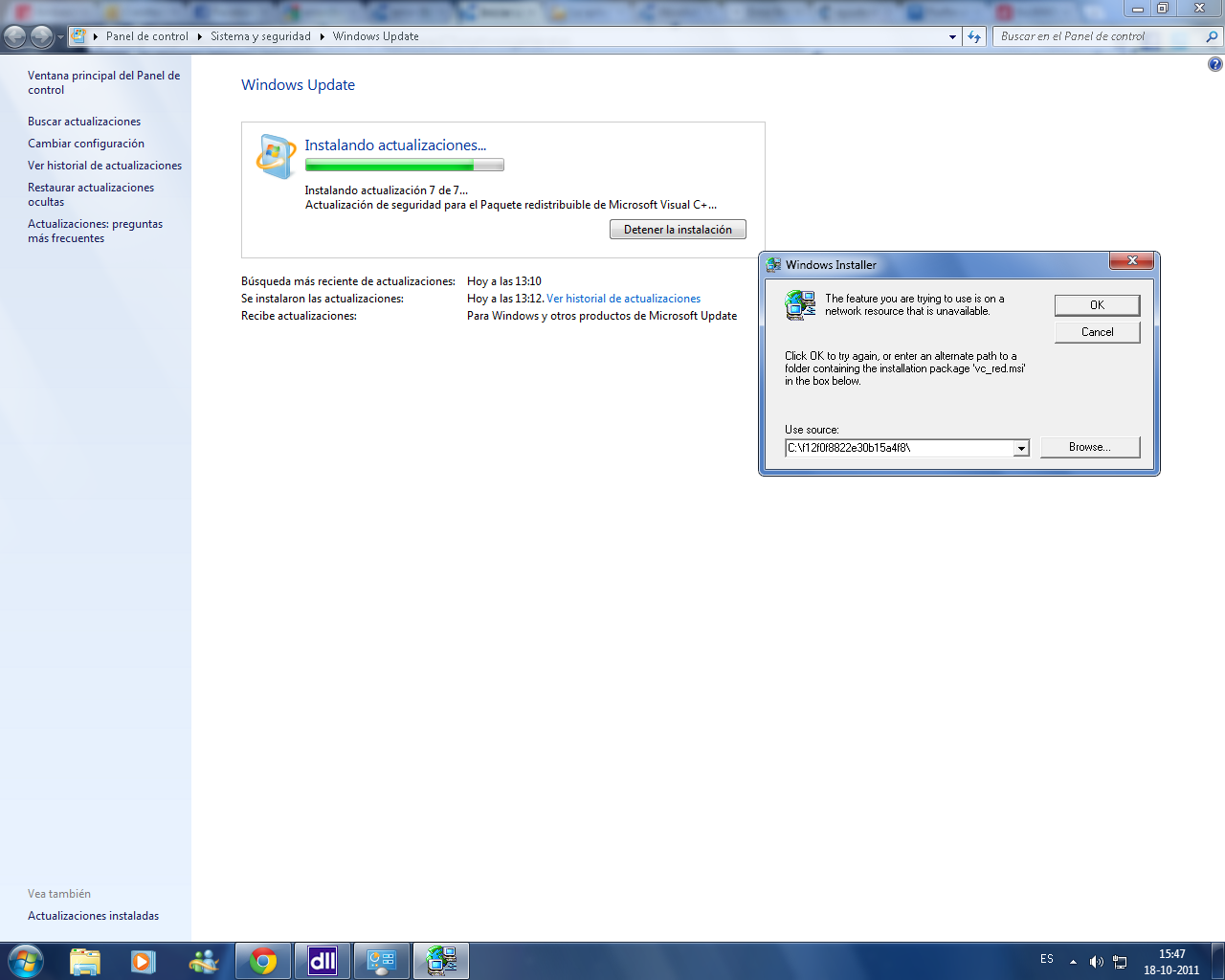Switch to the dll application on taskbar
Image resolution: width=1225 pixels, height=980 pixels.
coord(323,961)
